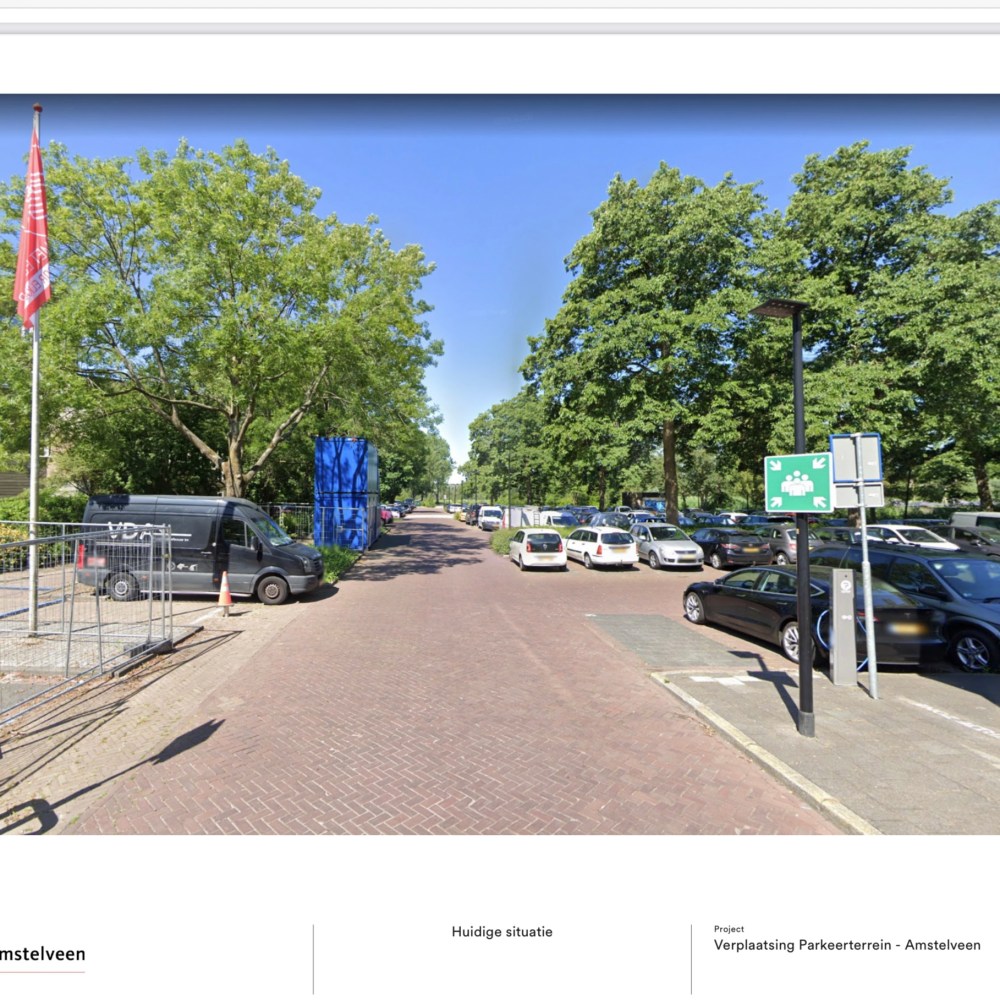The image size is (1000, 1000).
Task: Click 'Verplaatsing Parkeerterrein - Amstelveen' project title
Action: pyautogui.click(x=846, y=945)
